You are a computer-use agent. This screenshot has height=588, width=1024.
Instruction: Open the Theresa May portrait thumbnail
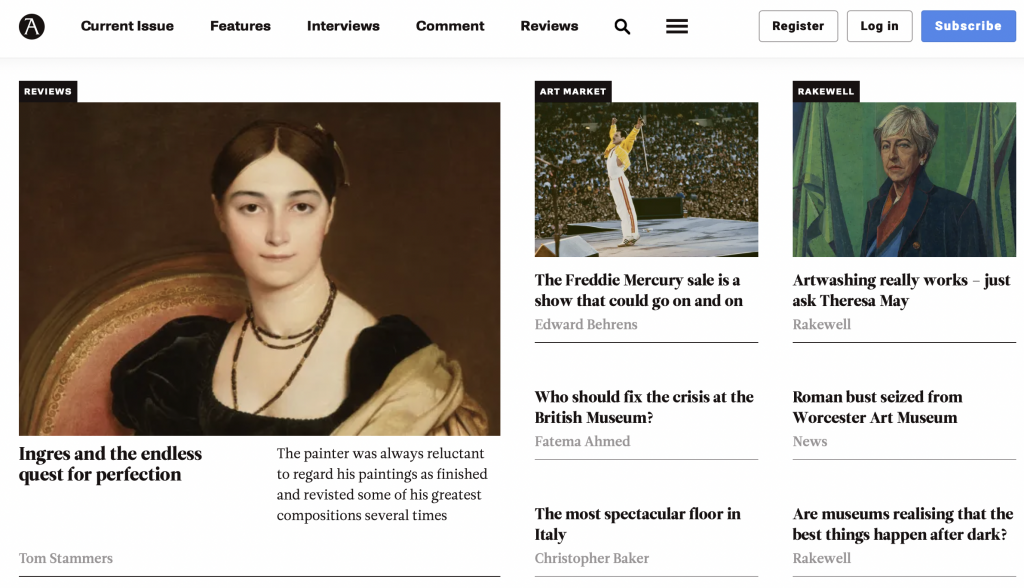pyautogui.click(x=904, y=179)
